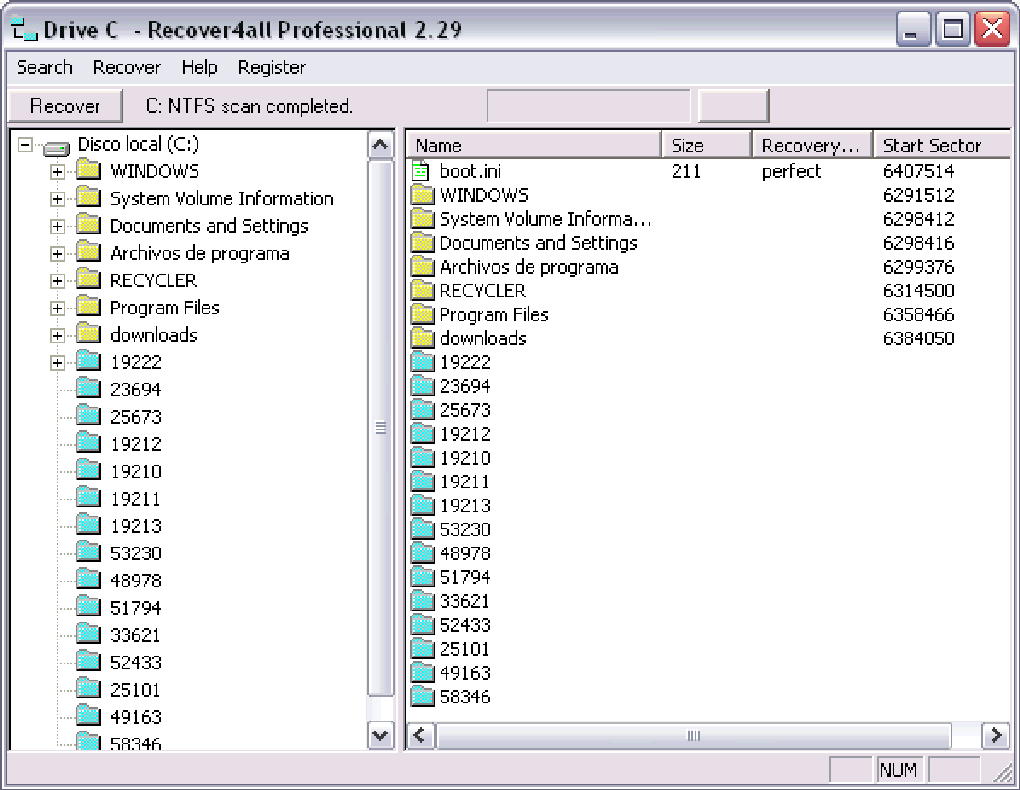Click RECYCLER folder icon in tree
1020x790 pixels.
(88, 280)
